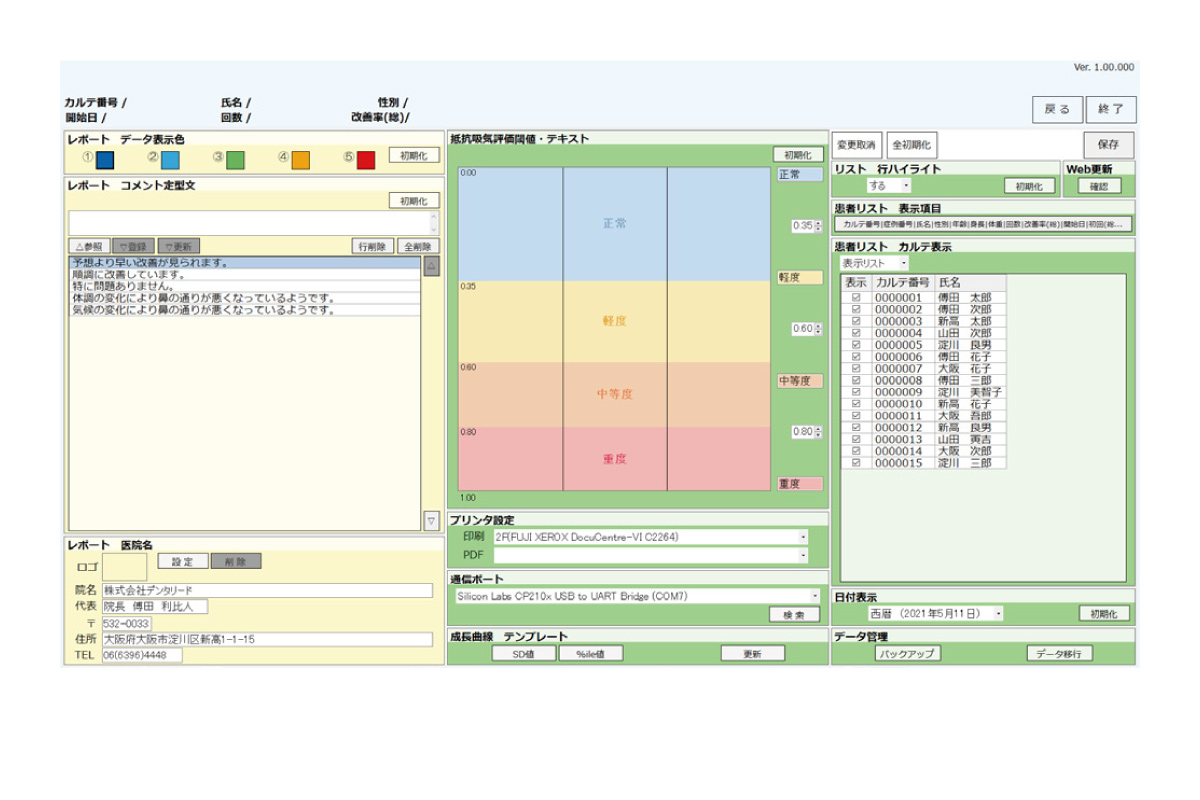1200x800 pixels.
Task: Click the red color swatch number 5
Action: (366, 159)
